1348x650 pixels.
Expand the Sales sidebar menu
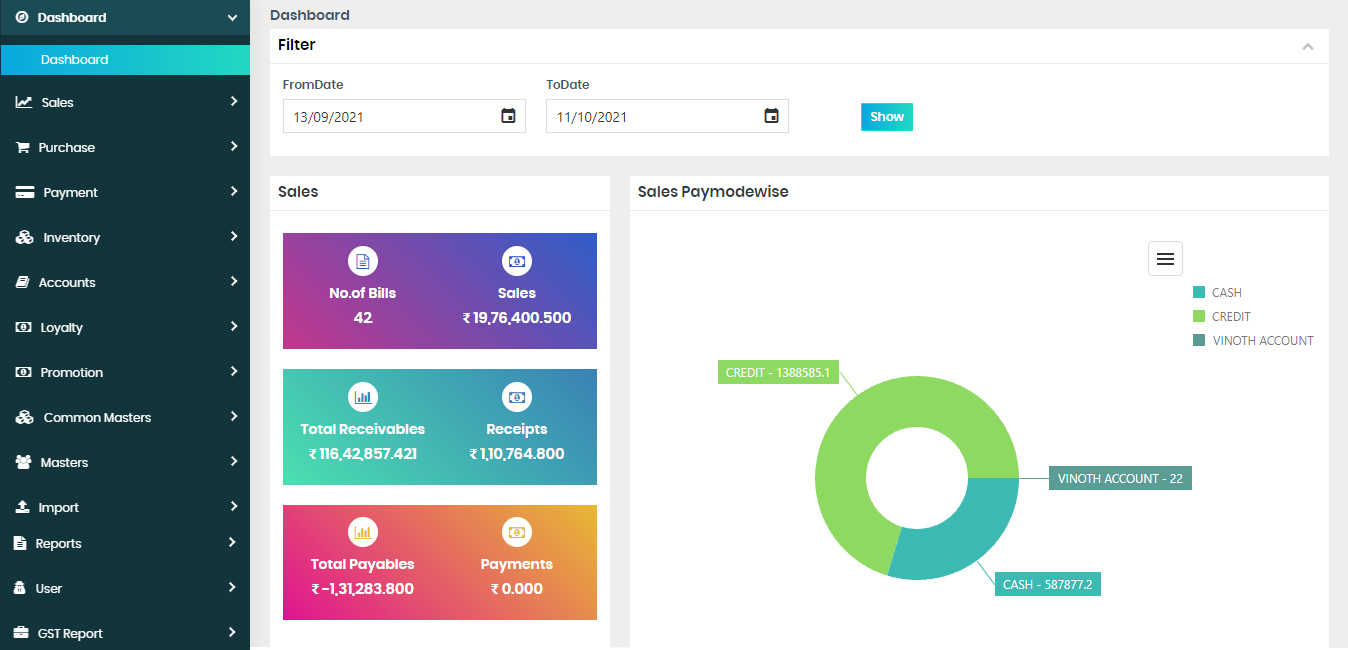point(125,102)
